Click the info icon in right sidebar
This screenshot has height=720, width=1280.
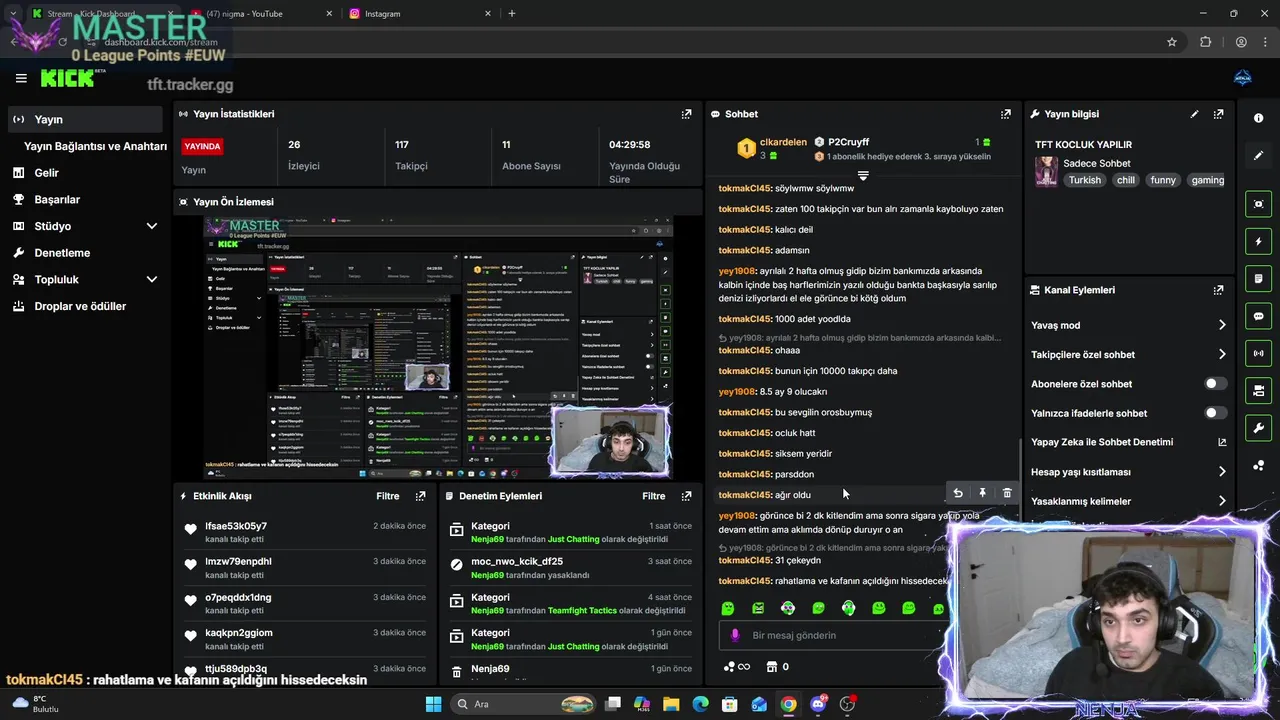coord(1258,118)
